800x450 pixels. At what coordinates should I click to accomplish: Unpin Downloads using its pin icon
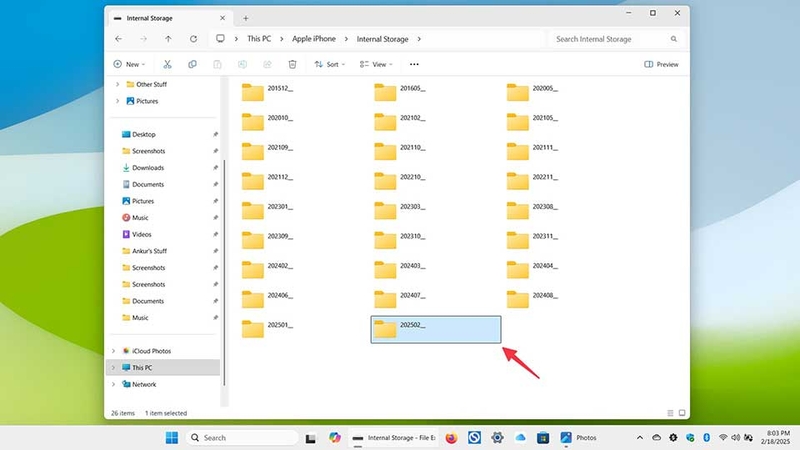(x=215, y=168)
